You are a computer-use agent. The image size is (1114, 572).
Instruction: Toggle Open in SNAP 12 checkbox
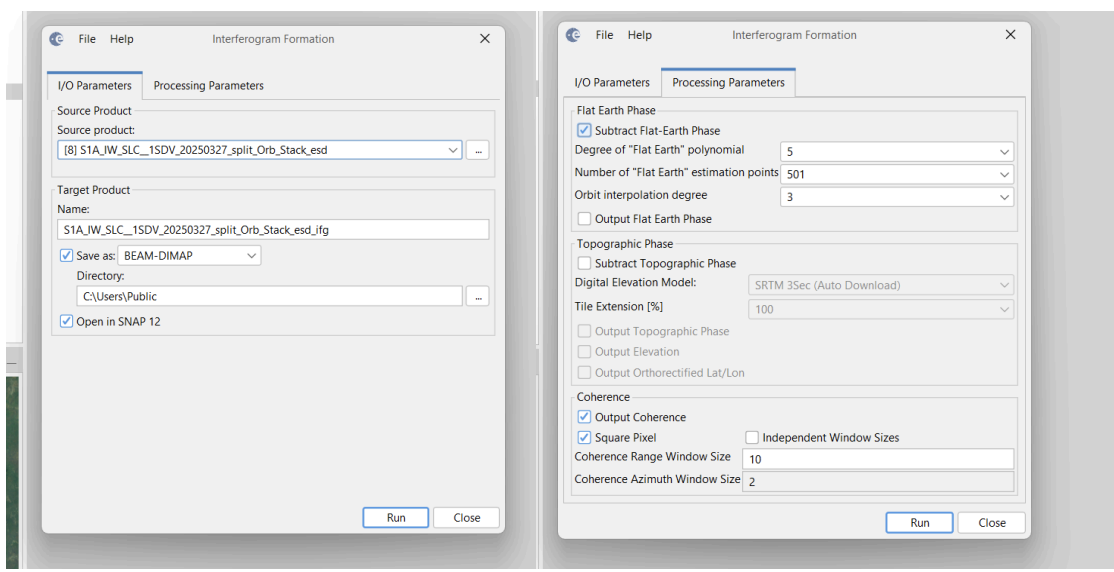coord(67,321)
